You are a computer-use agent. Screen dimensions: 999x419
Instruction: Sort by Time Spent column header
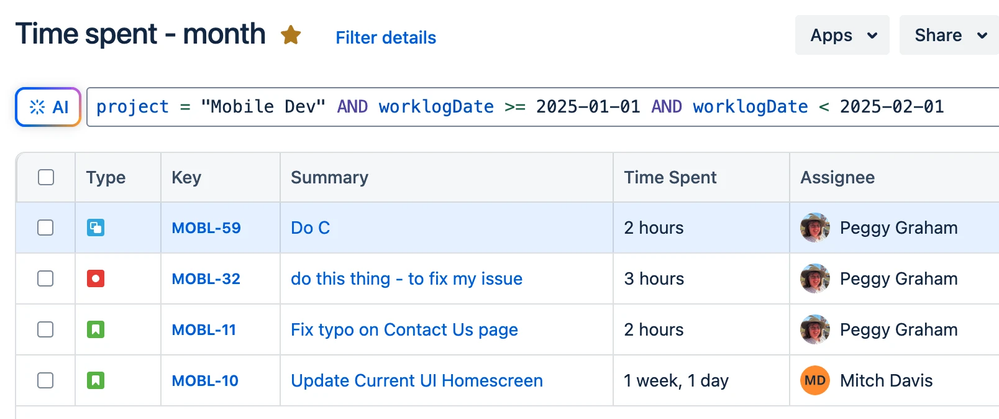[670, 178]
